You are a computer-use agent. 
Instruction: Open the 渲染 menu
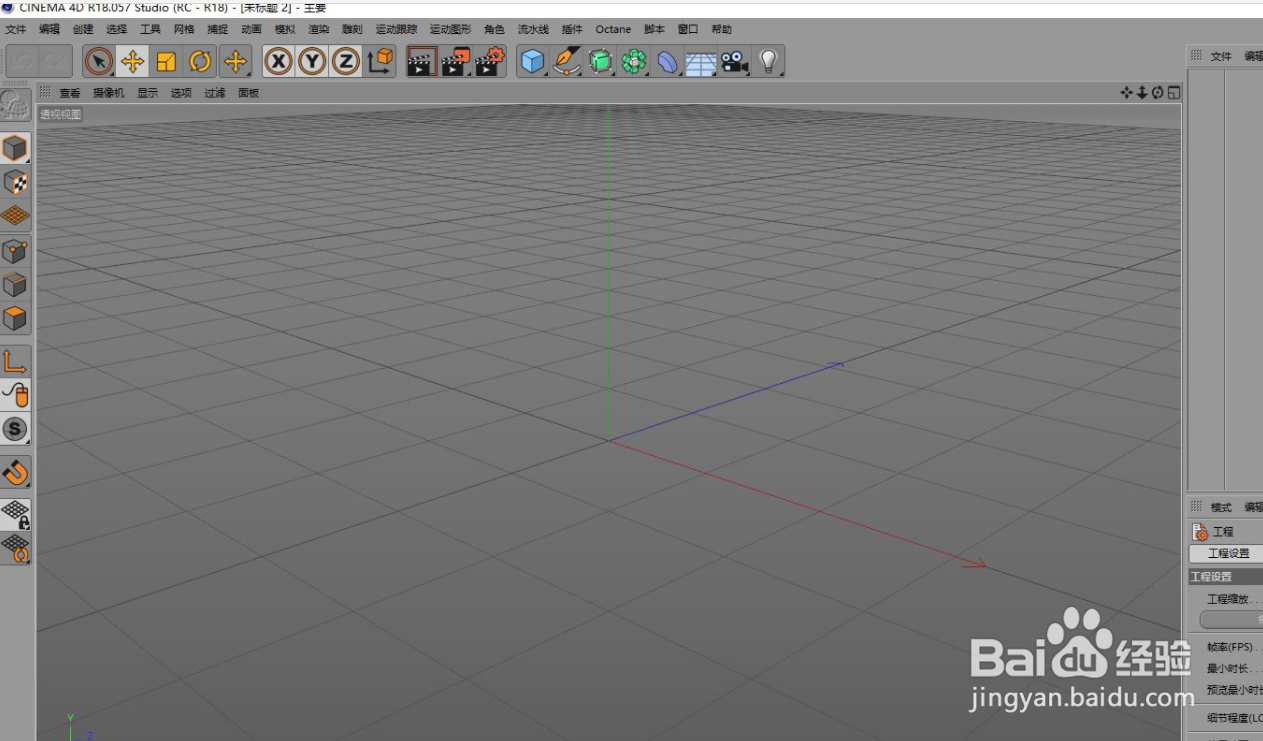319,30
